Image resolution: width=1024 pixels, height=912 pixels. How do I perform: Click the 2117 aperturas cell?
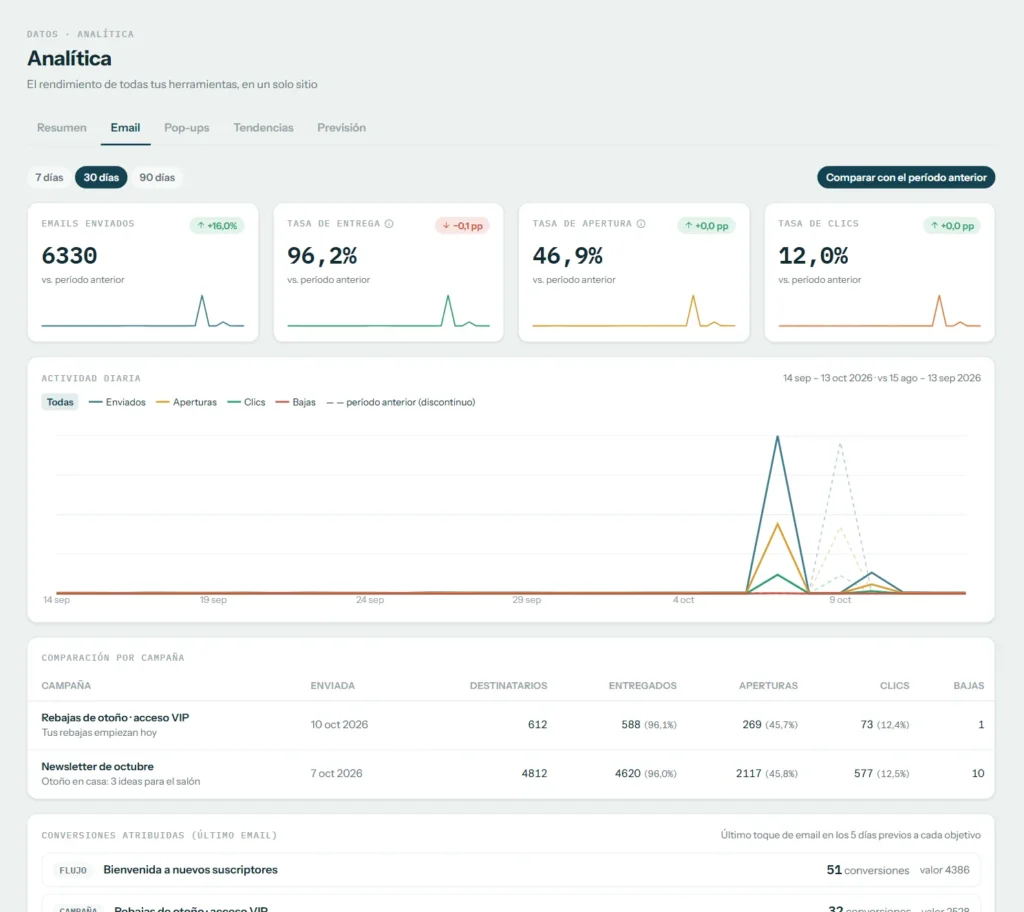[767, 774]
